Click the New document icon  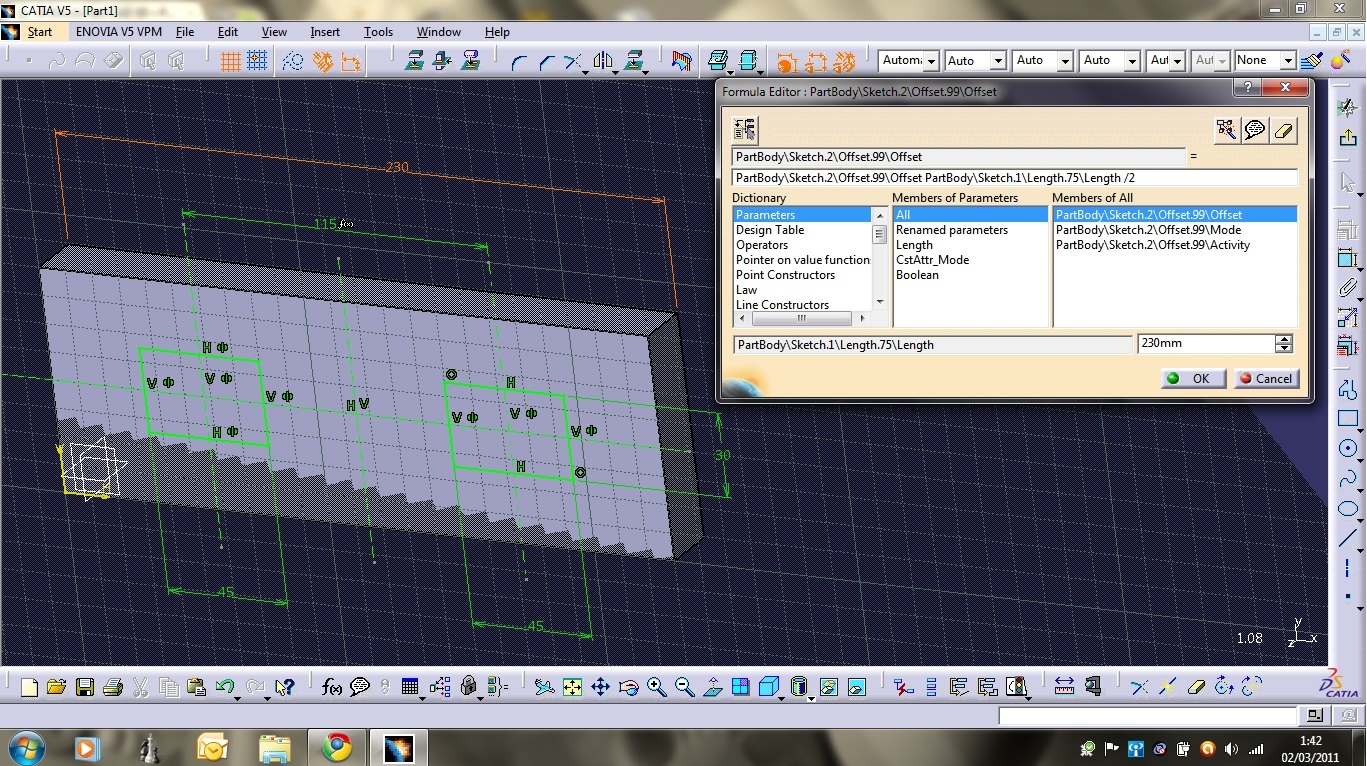pos(29,686)
